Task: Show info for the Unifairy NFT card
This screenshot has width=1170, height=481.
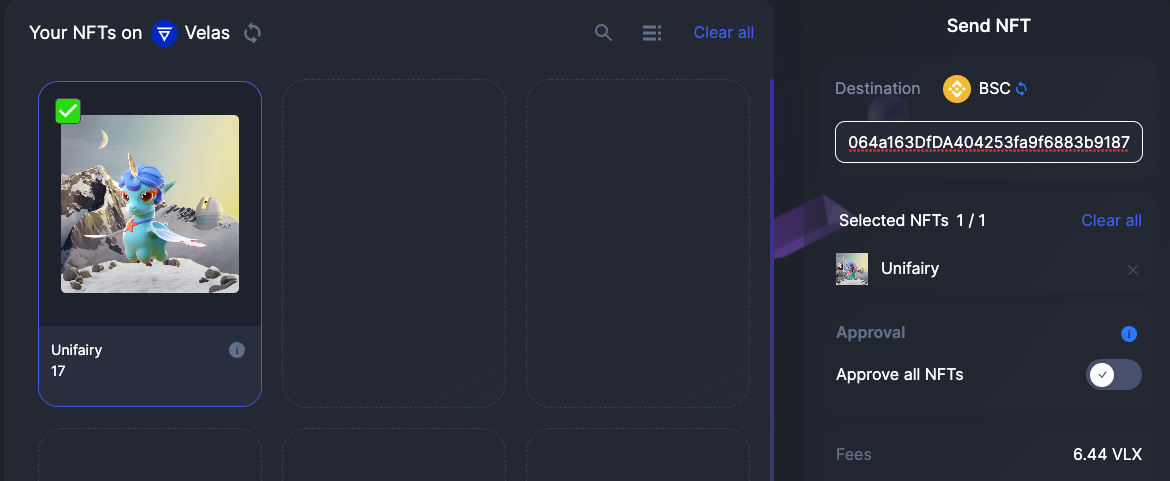Action: 237,350
